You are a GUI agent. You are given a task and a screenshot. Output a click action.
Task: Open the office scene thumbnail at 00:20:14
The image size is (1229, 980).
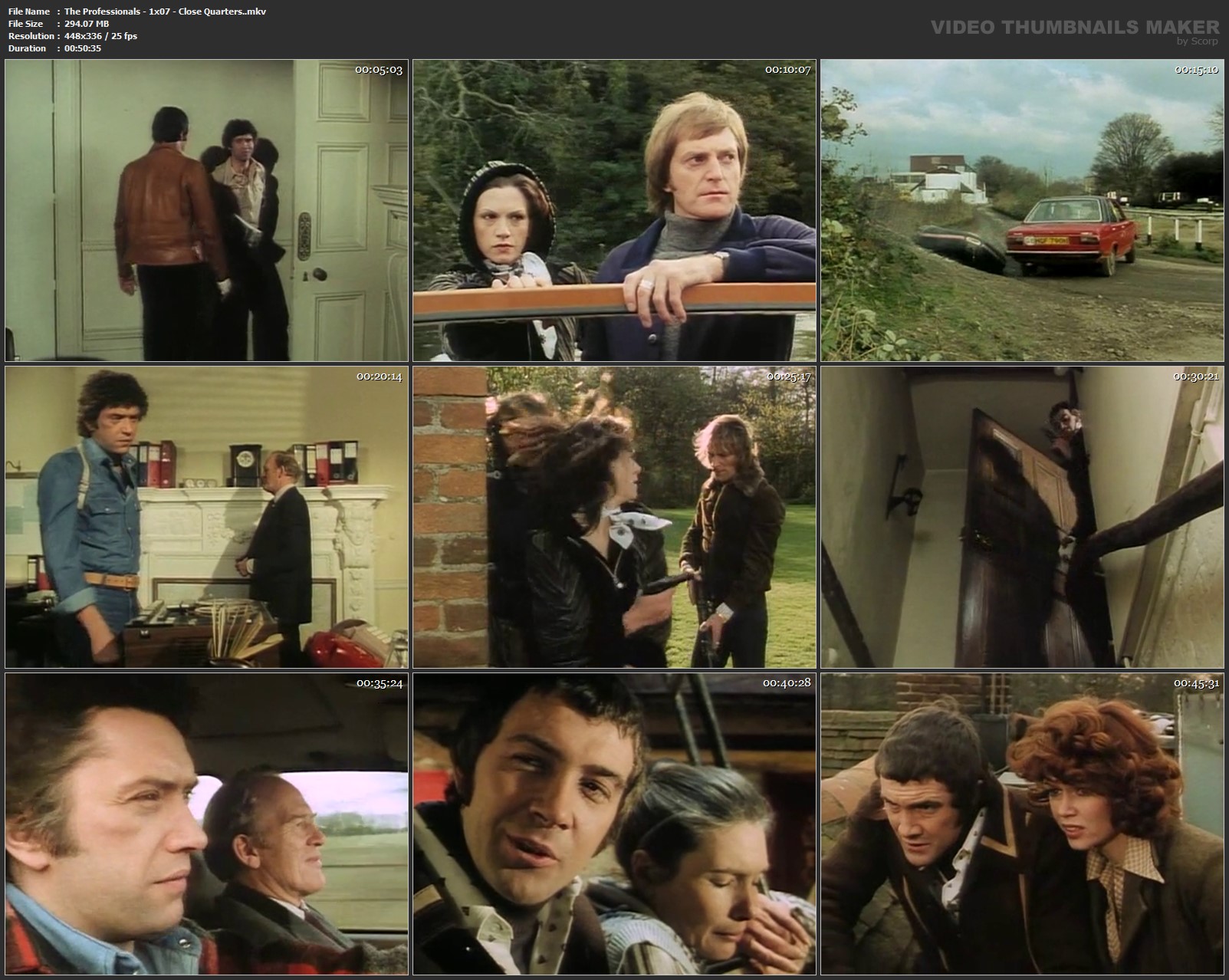(207, 518)
